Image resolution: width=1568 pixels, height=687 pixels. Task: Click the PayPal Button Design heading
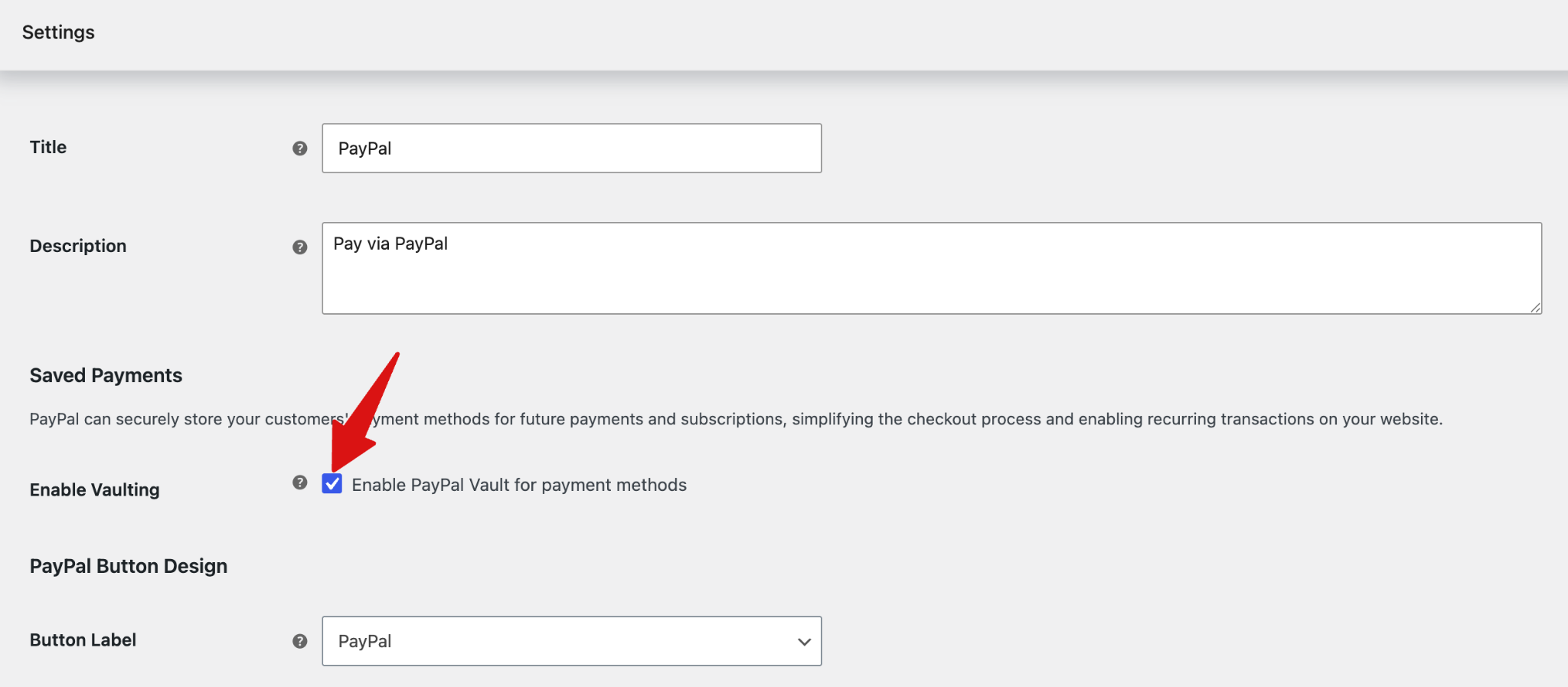tap(129, 566)
